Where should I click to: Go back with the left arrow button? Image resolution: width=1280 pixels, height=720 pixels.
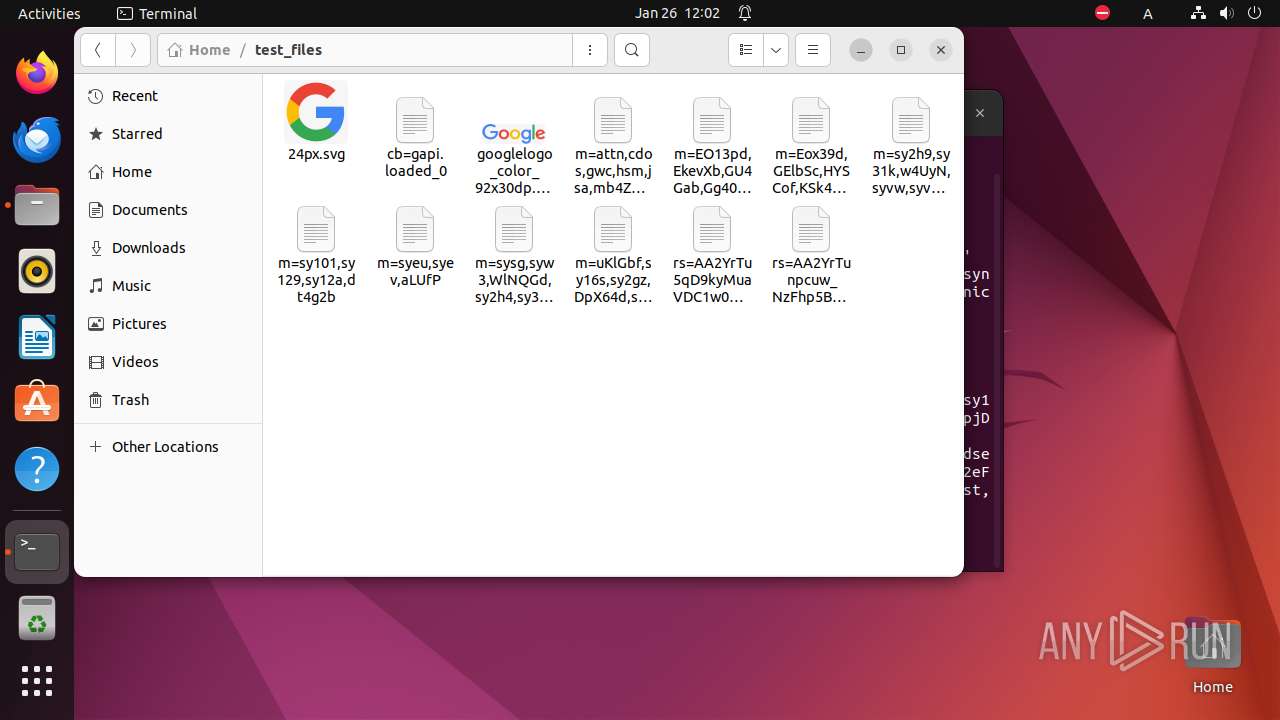tap(98, 50)
